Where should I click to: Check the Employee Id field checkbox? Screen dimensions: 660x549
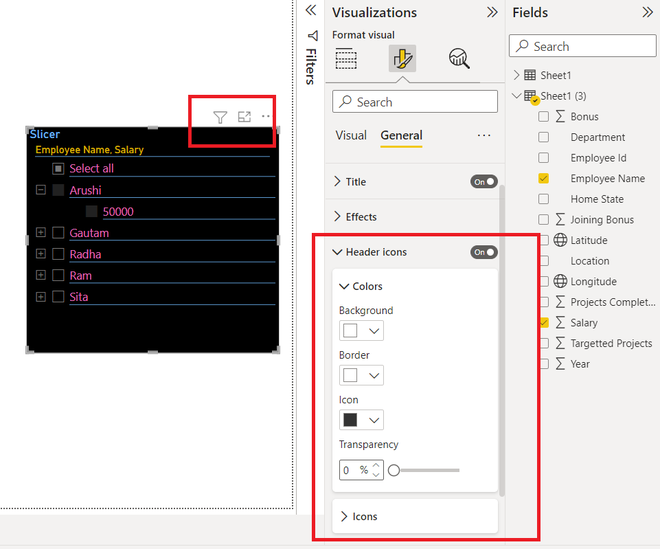(x=543, y=157)
